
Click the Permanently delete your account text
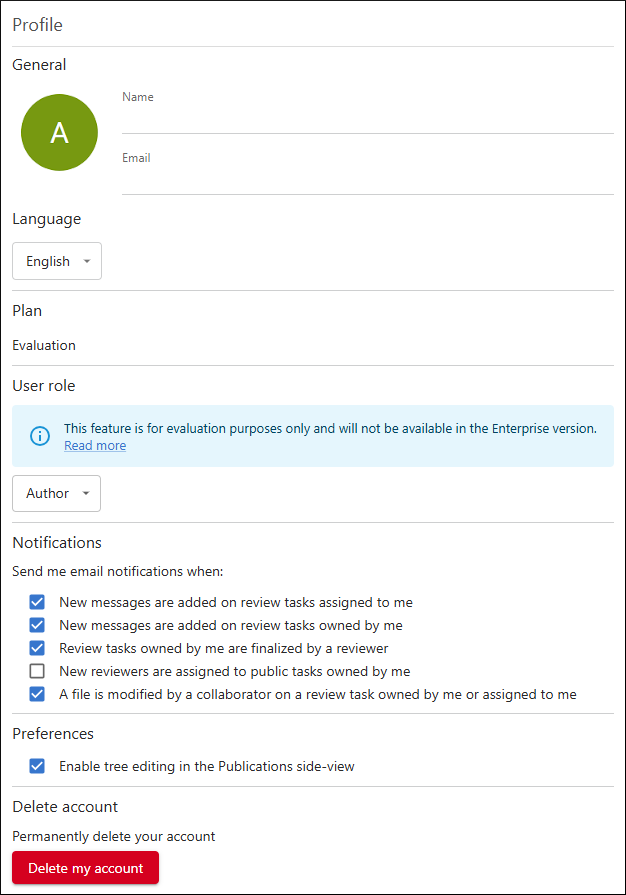pos(113,836)
